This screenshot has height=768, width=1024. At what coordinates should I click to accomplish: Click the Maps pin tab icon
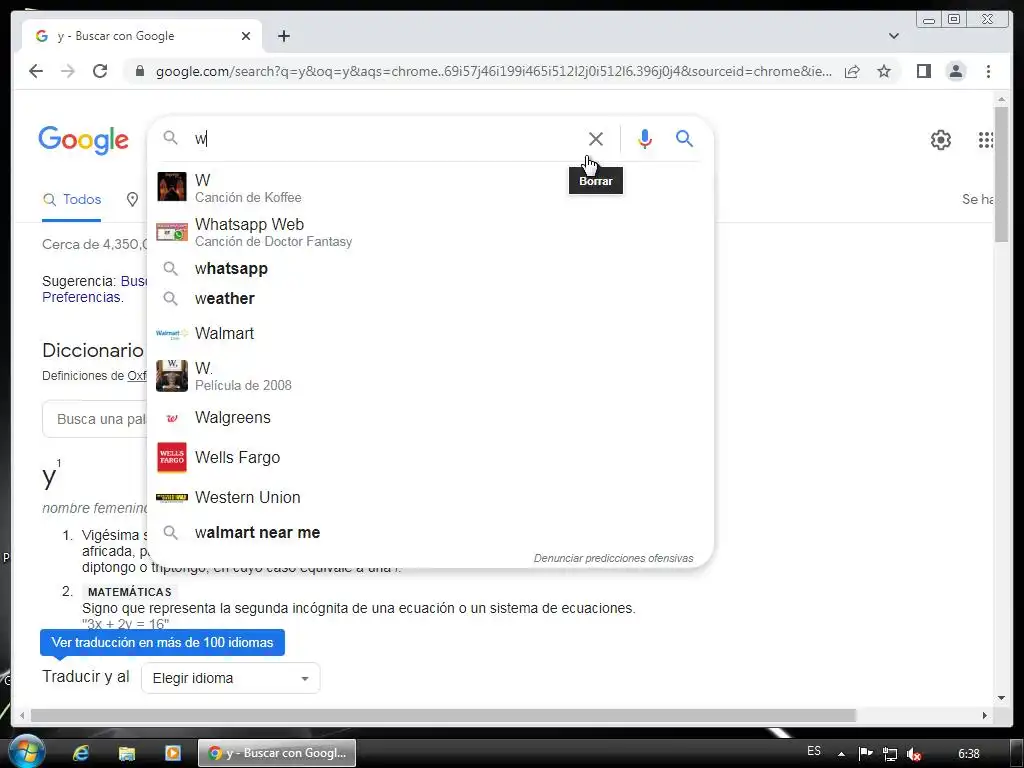point(133,200)
